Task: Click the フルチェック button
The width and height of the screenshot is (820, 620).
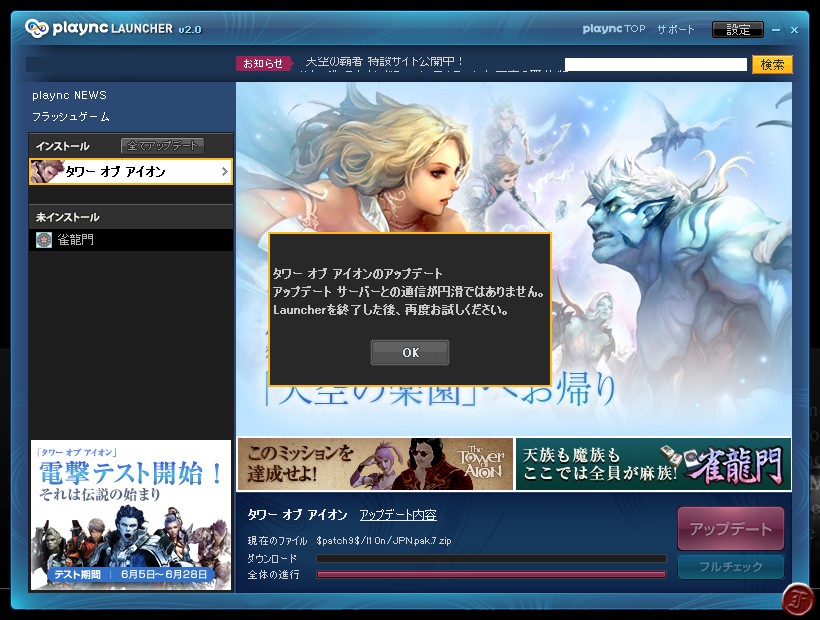Action: 731,567
